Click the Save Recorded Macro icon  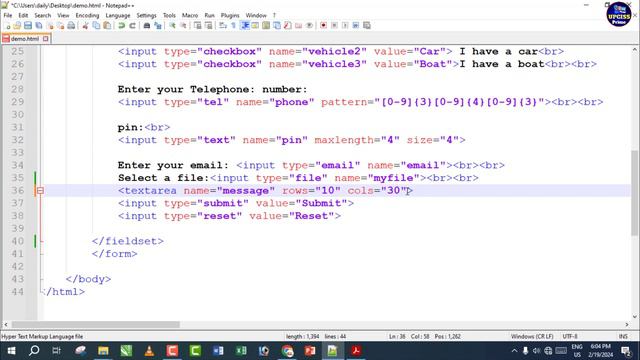tap(367, 25)
